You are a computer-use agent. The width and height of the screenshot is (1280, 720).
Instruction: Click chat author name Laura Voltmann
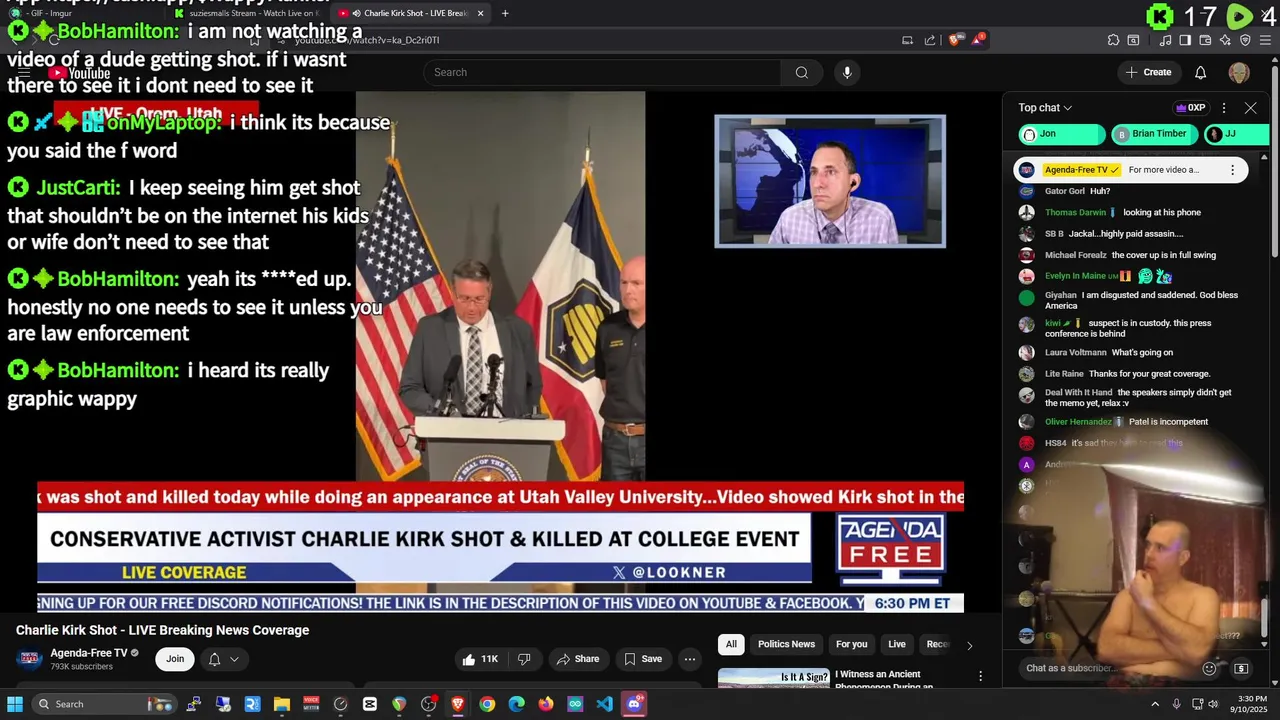click(x=1075, y=352)
